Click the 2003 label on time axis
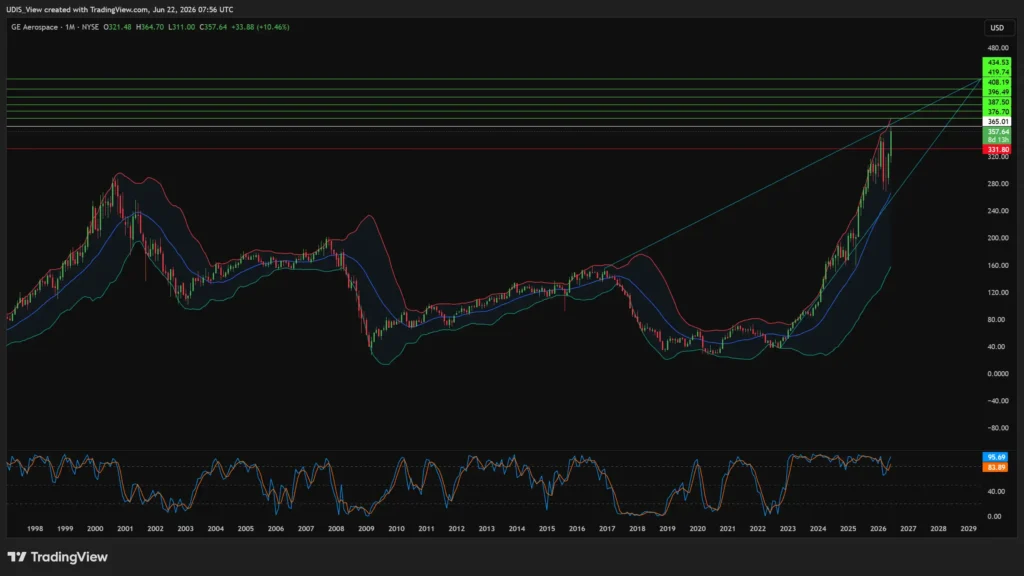The image size is (1024, 576). click(185, 528)
